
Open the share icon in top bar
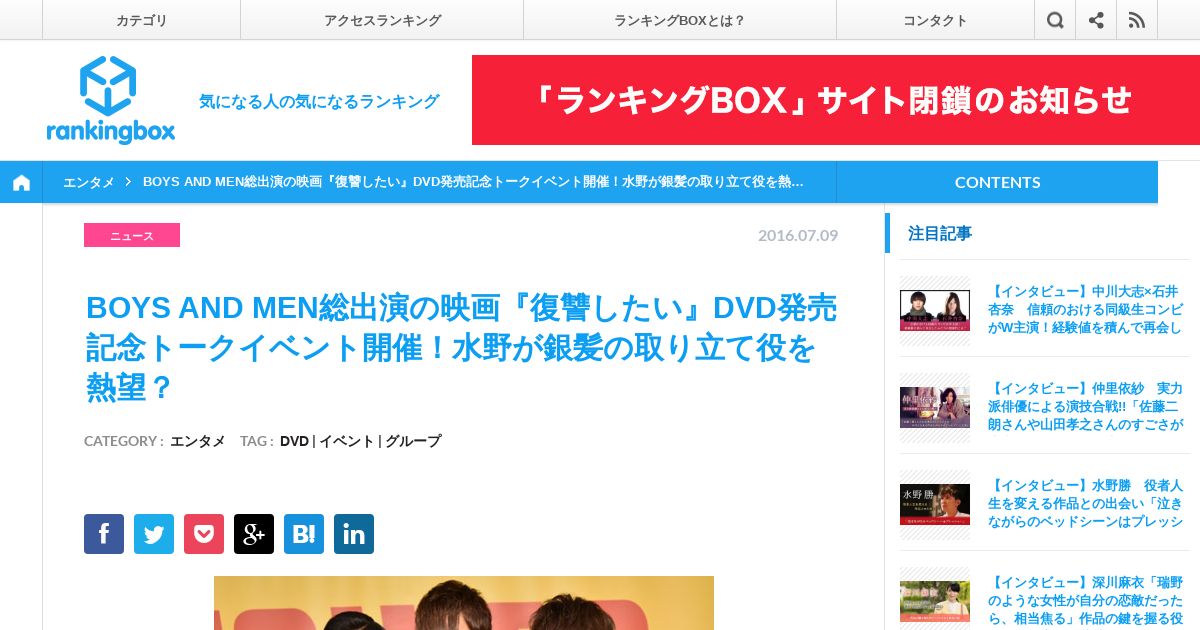pyautogui.click(x=1096, y=20)
